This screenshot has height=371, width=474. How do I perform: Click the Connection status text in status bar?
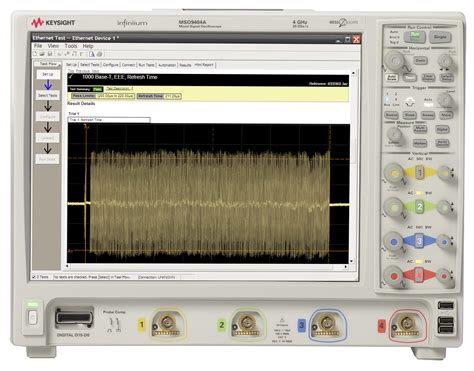[157, 277]
